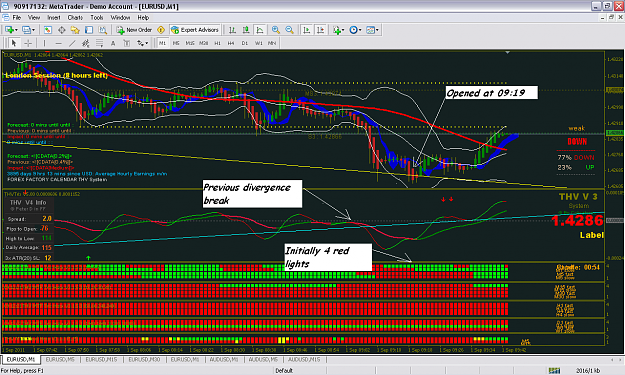The height and width of the screenshot is (375, 625).
Task: Select the crosshair tool
Action: click(28, 43)
